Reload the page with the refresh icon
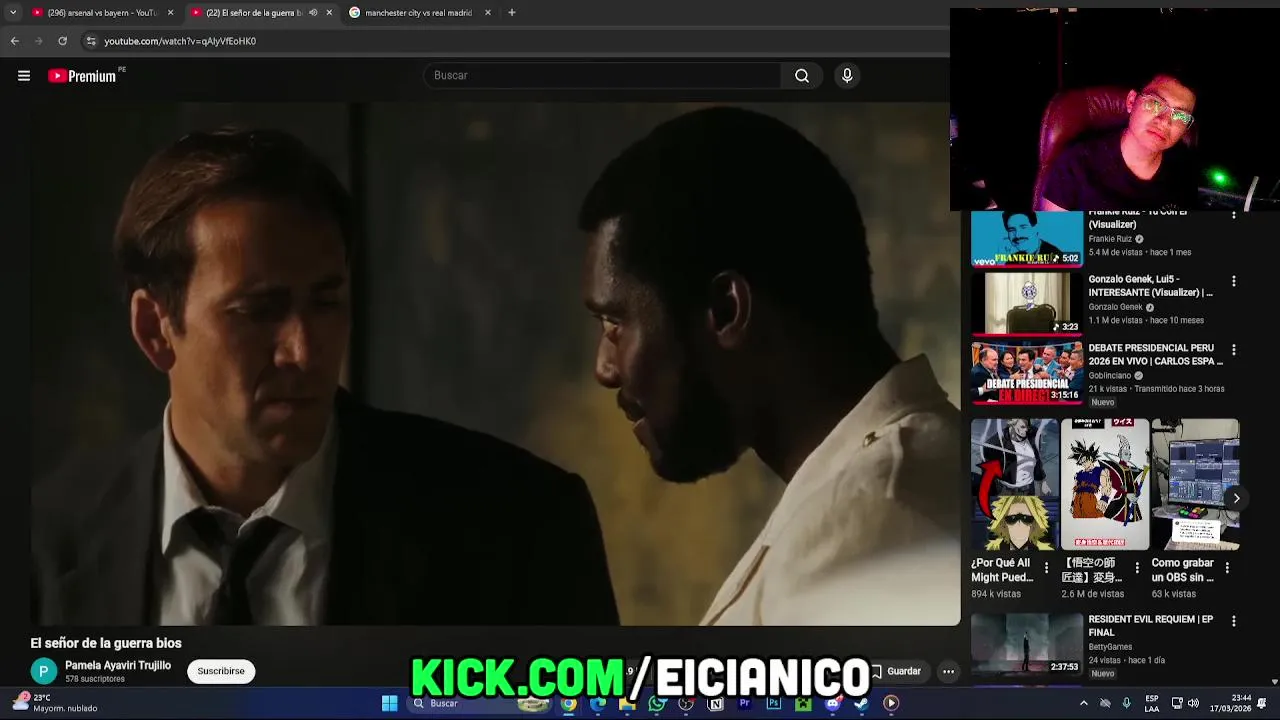The image size is (1280, 720). click(62, 41)
